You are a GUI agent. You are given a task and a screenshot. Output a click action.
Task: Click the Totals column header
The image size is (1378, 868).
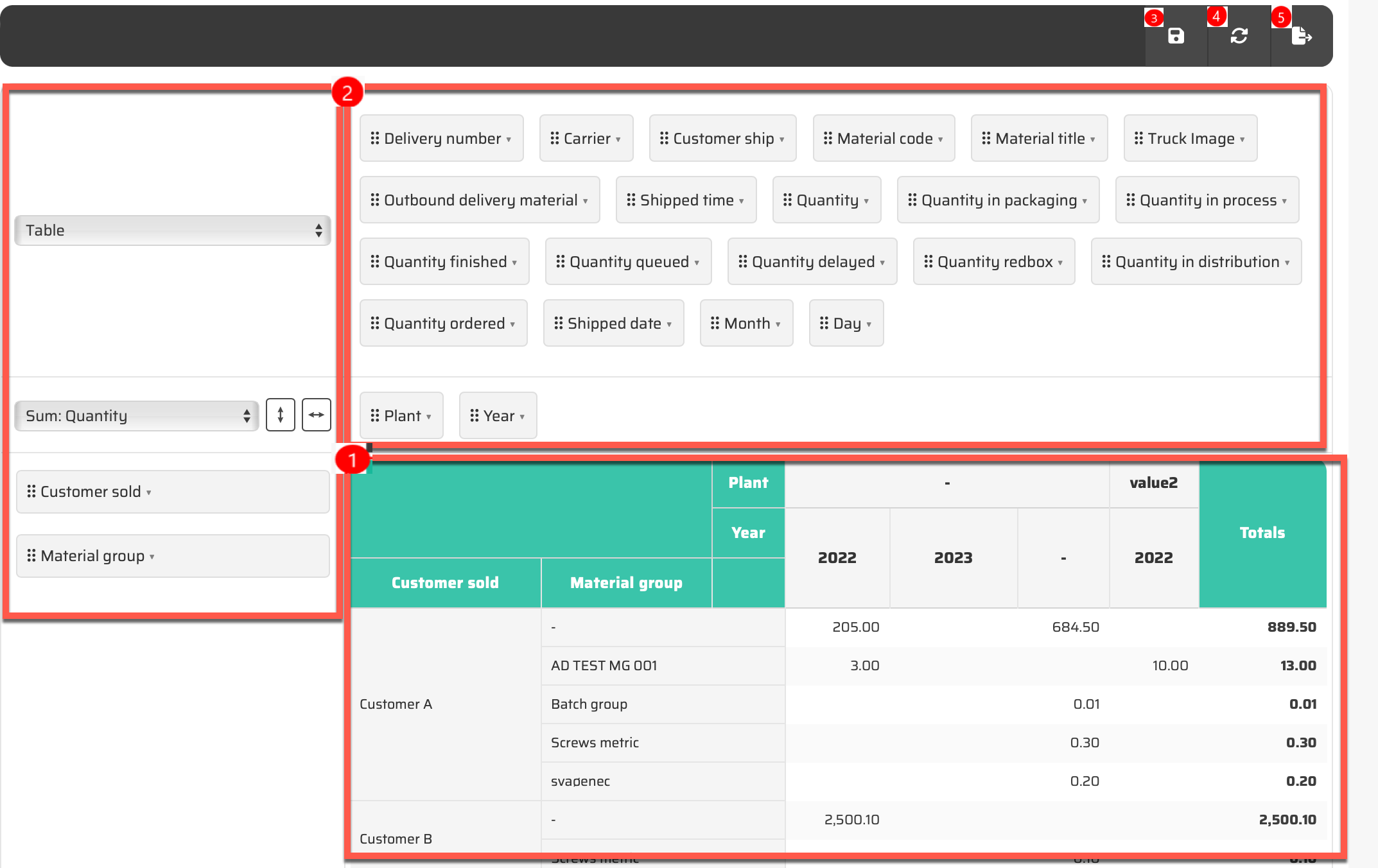(1262, 533)
